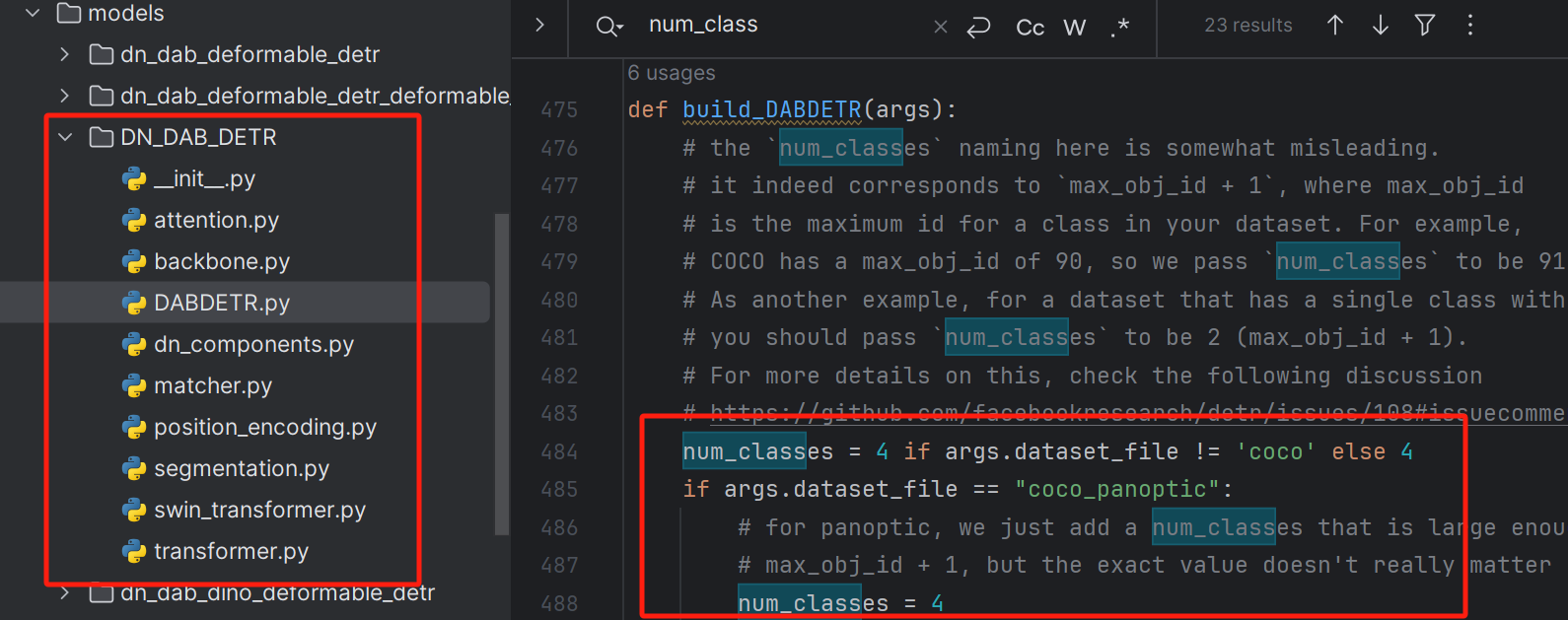Go to next occurrence arrow
Viewport: 1568px width, 620px height.
[x=1381, y=25]
